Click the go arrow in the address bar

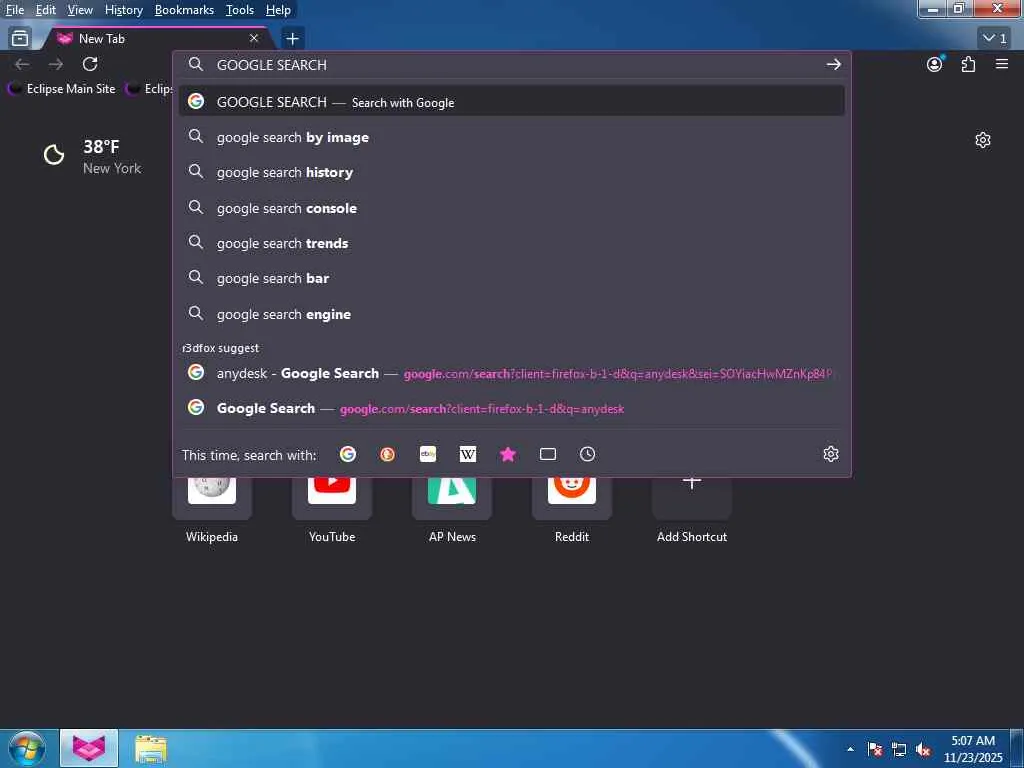(x=833, y=64)
